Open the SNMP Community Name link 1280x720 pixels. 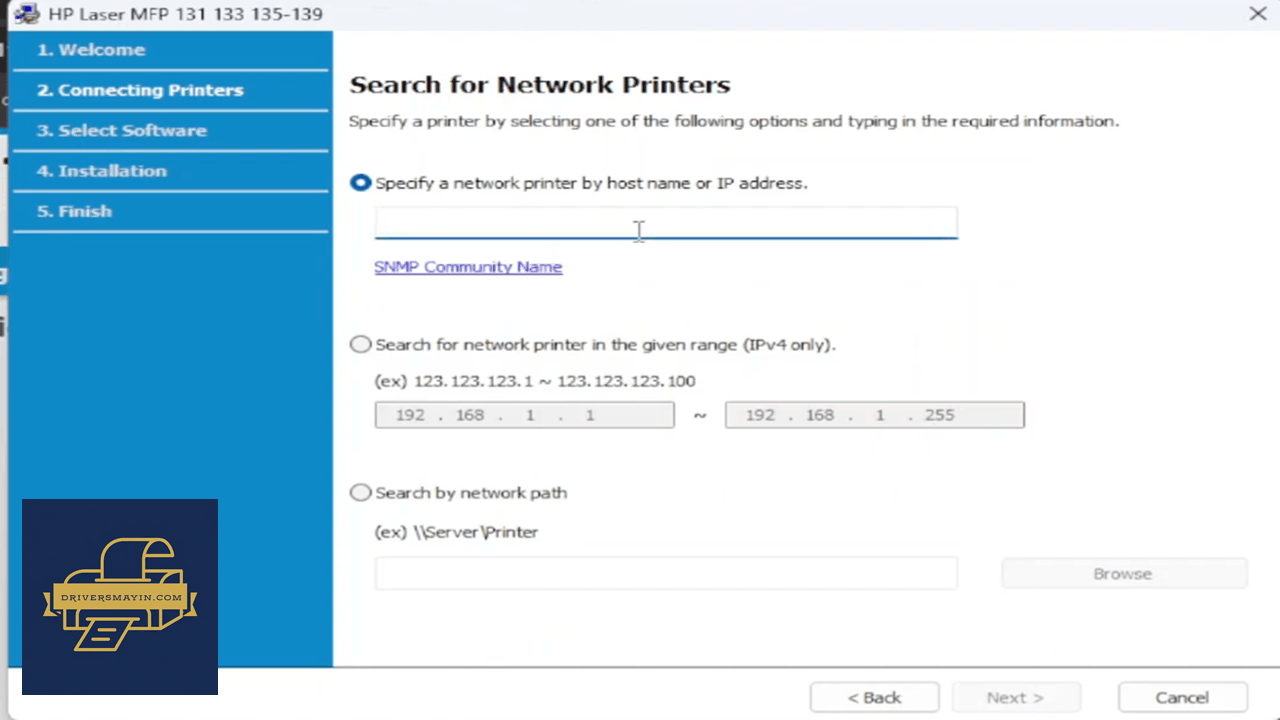coord(468,267)
